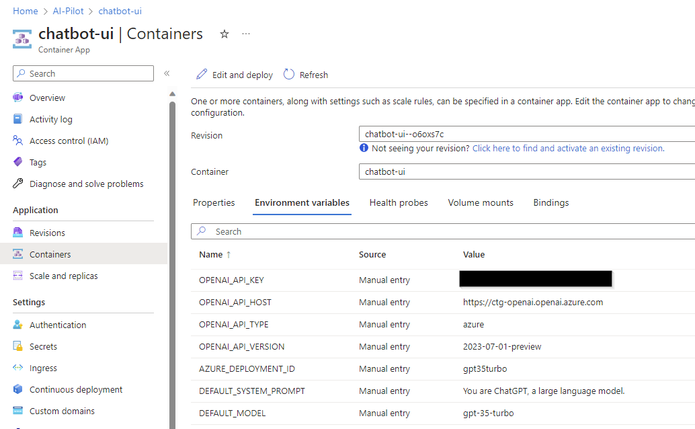Click the chatbot-ui Container App resource icon
Image resolution: width=695 pixels, height=429 pixels.
point(22,39)
